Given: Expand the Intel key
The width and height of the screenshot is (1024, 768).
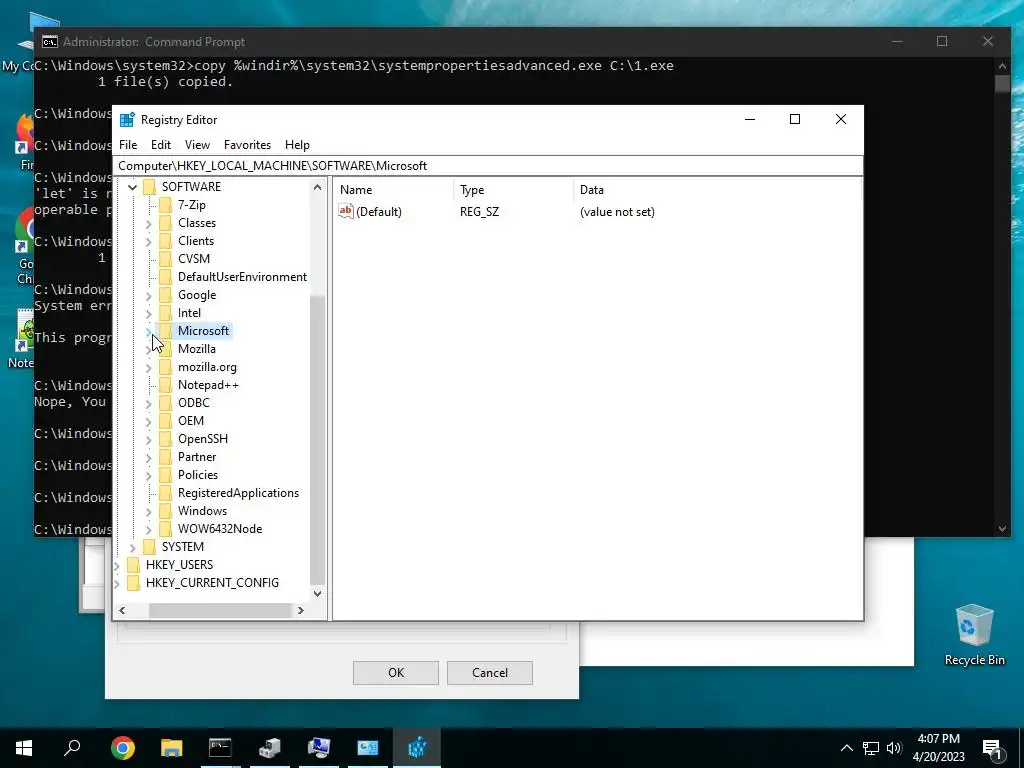Looking at the screenshot, I should 149,313.
